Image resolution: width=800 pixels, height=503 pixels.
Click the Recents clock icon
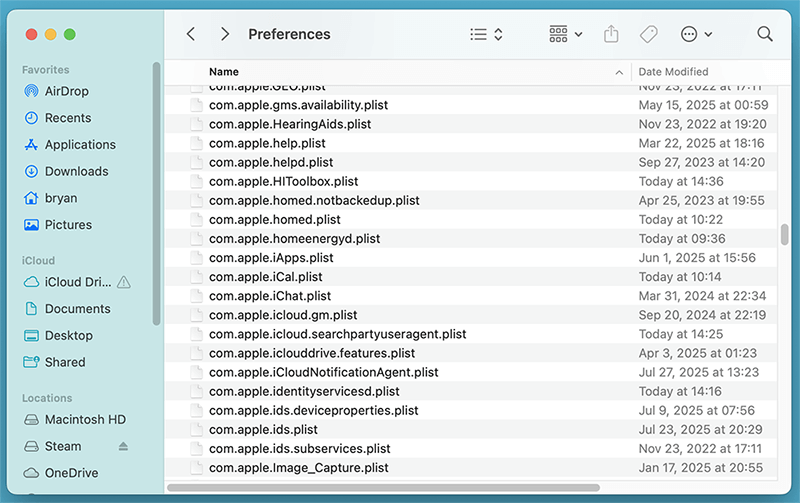(31, 118)
